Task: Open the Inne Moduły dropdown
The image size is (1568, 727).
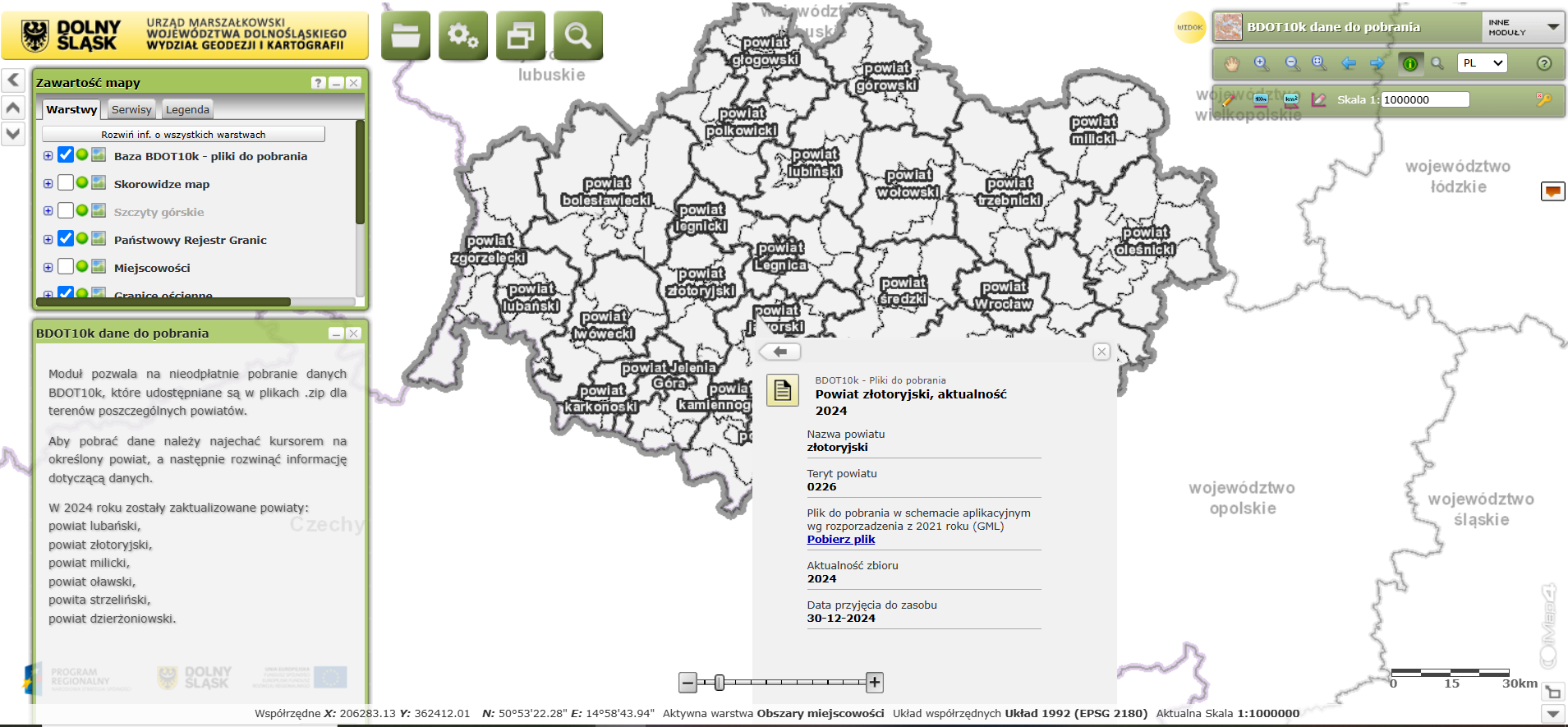Action: pyautogui.click(x=1524, y=27)
